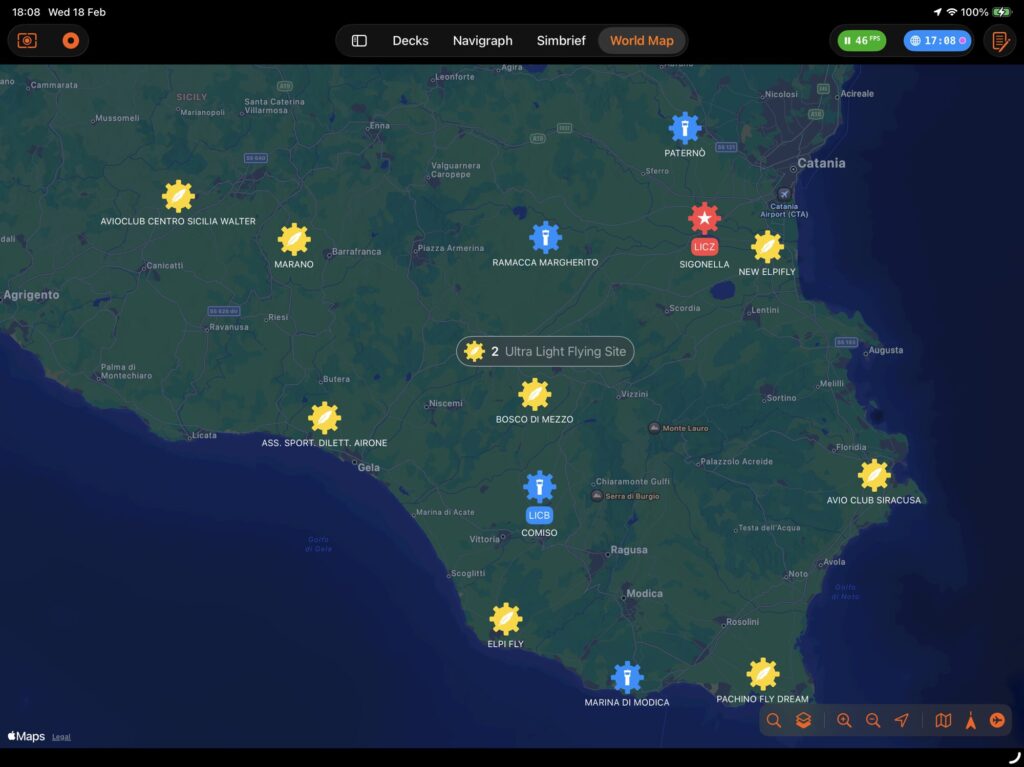The image size is (1024, 767).
Task: Click the blue 17:08 world clock
Action: (x=936, y=41)
